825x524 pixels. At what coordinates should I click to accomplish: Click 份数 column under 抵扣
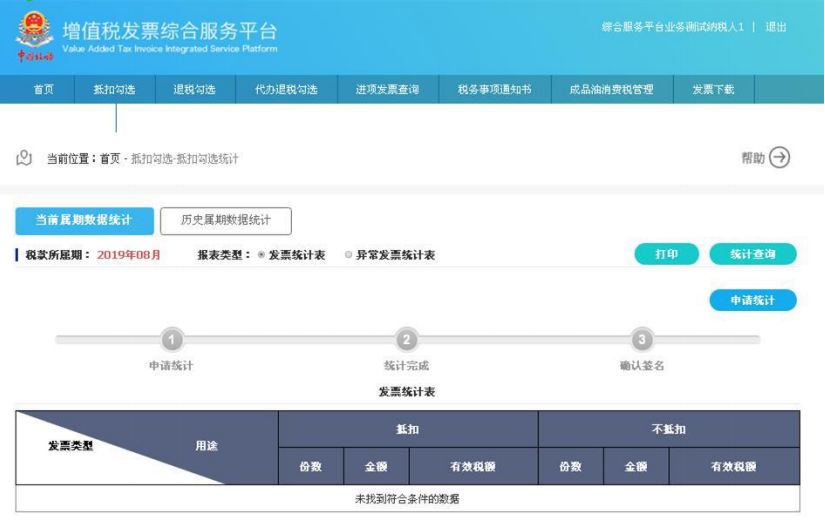point(311,467)
